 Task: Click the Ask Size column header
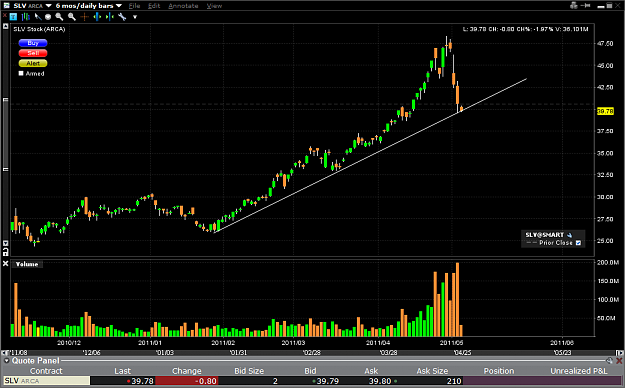pos(432,371)
